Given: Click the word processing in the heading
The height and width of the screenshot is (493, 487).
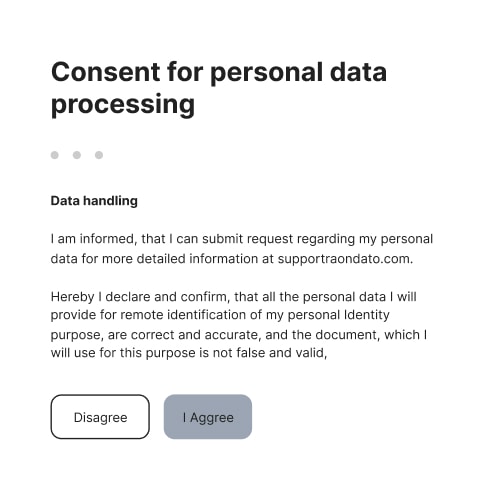Looking at the screenshot, I should click(x=123, y=105).
